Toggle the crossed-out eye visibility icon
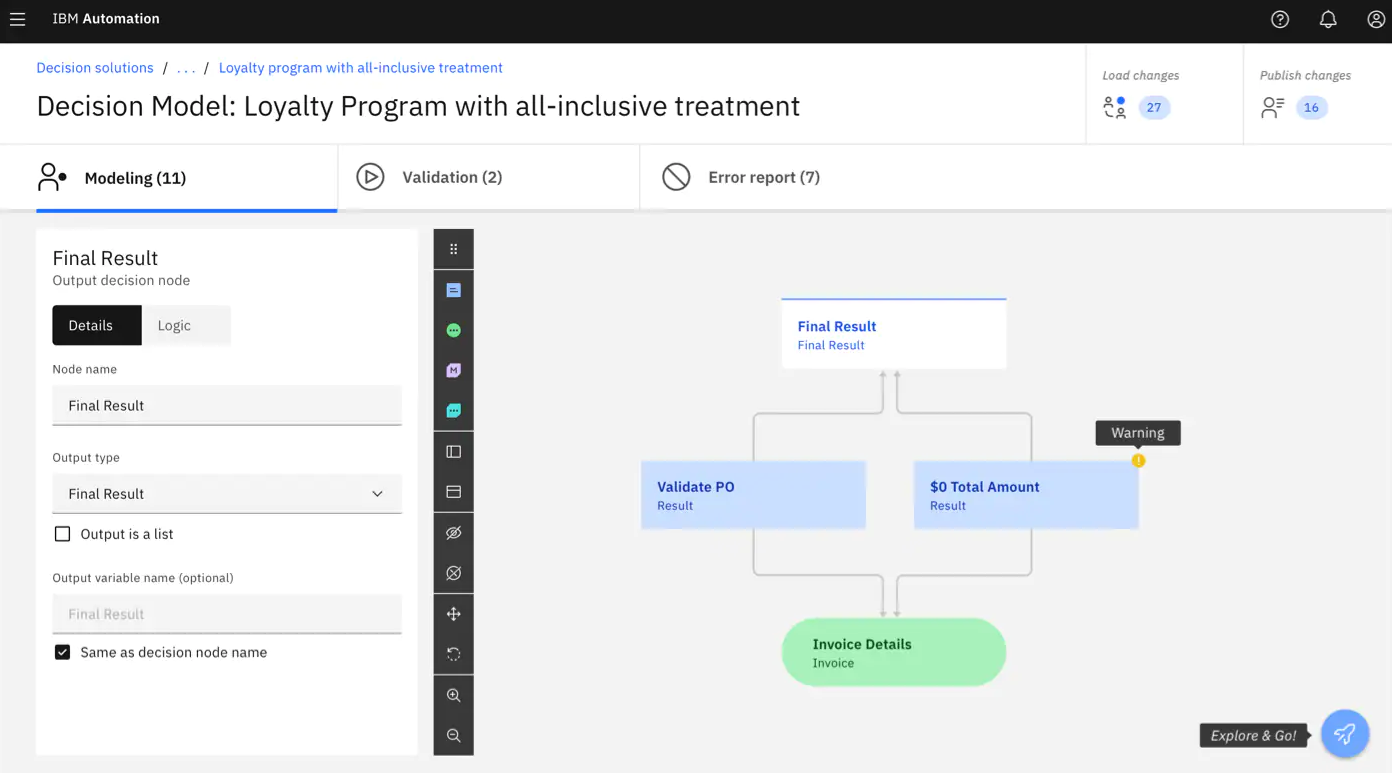Screen dimensions: 1392x773 point(453,533)
